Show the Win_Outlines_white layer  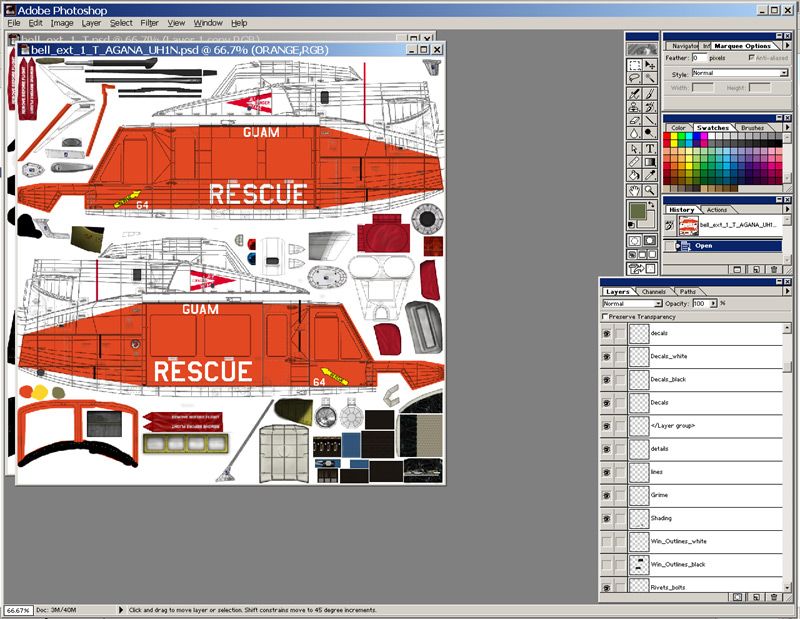(607, 541)
